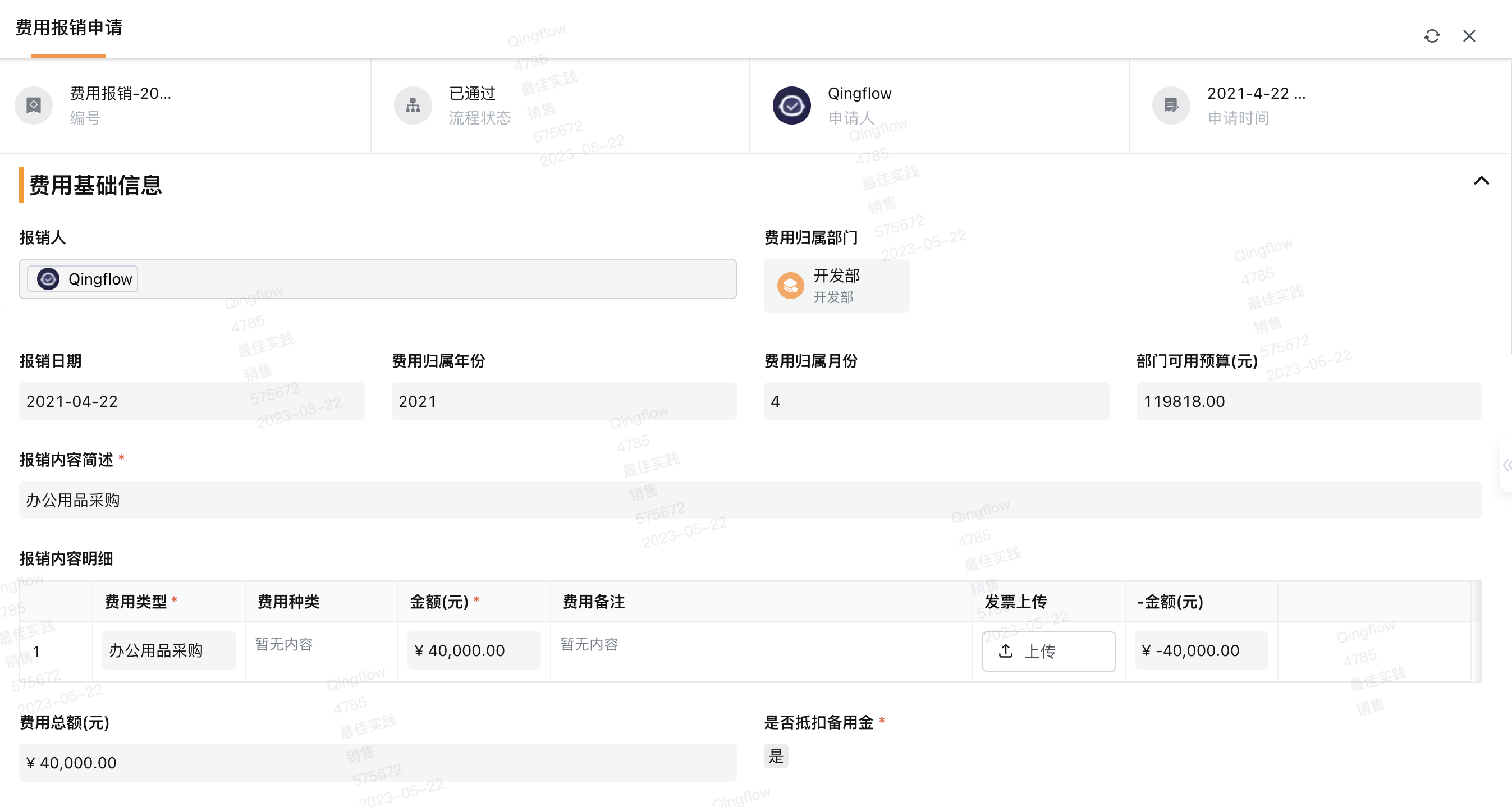Click the 报销内容明细 label
Viewport: 1512px width, 807px height.
tap(66, 559)
